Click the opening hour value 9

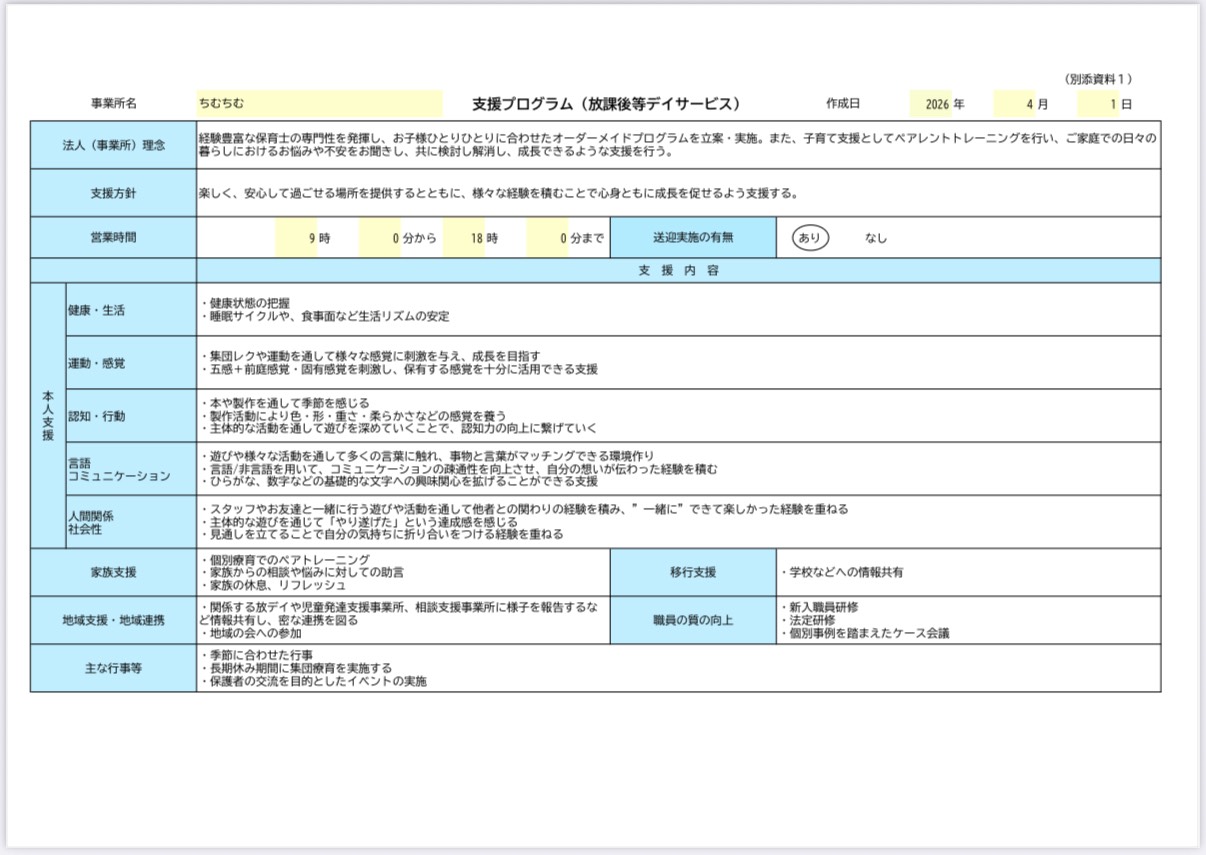point(313,238)
